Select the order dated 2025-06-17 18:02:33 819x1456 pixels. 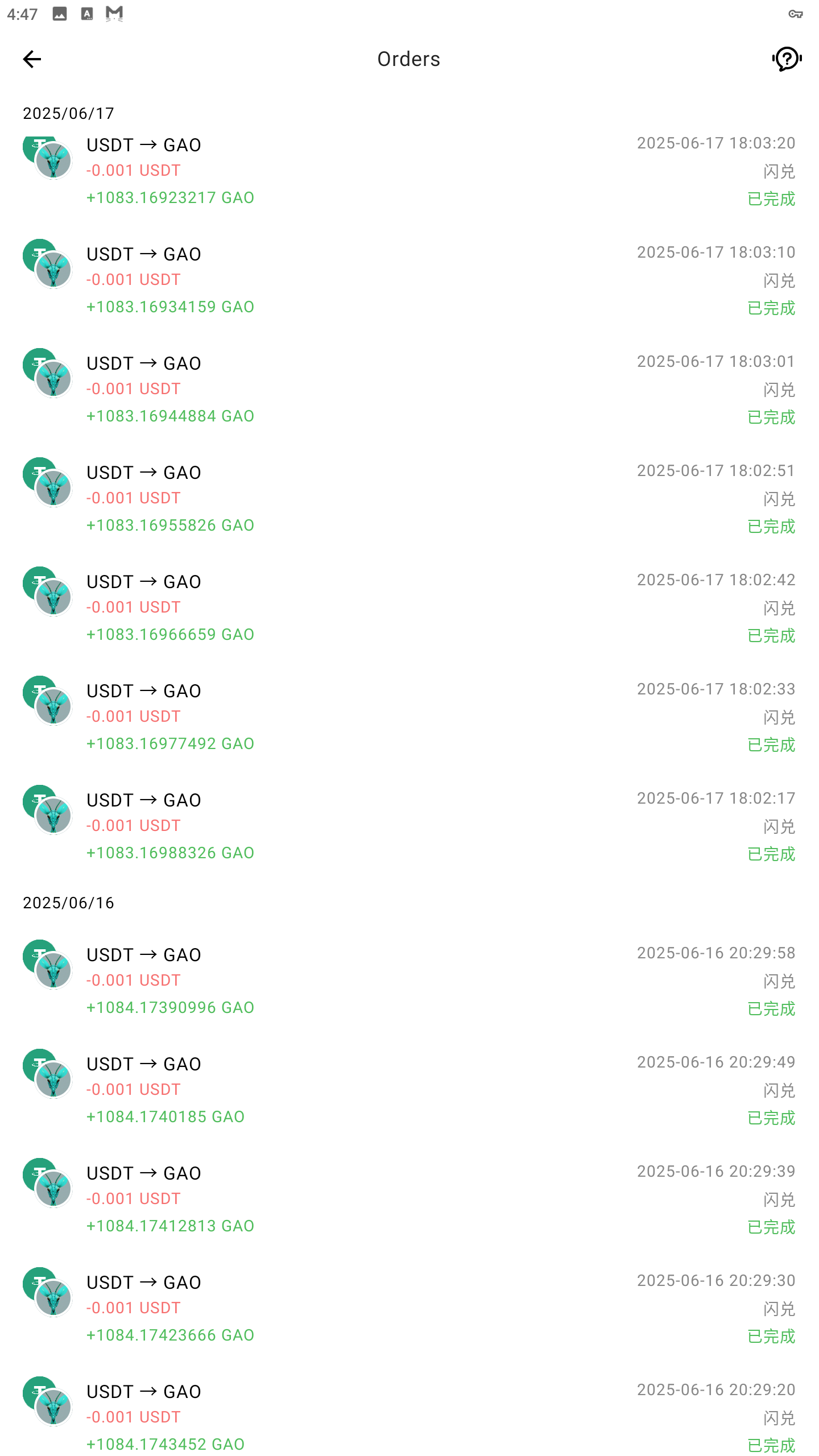point(409,717)
